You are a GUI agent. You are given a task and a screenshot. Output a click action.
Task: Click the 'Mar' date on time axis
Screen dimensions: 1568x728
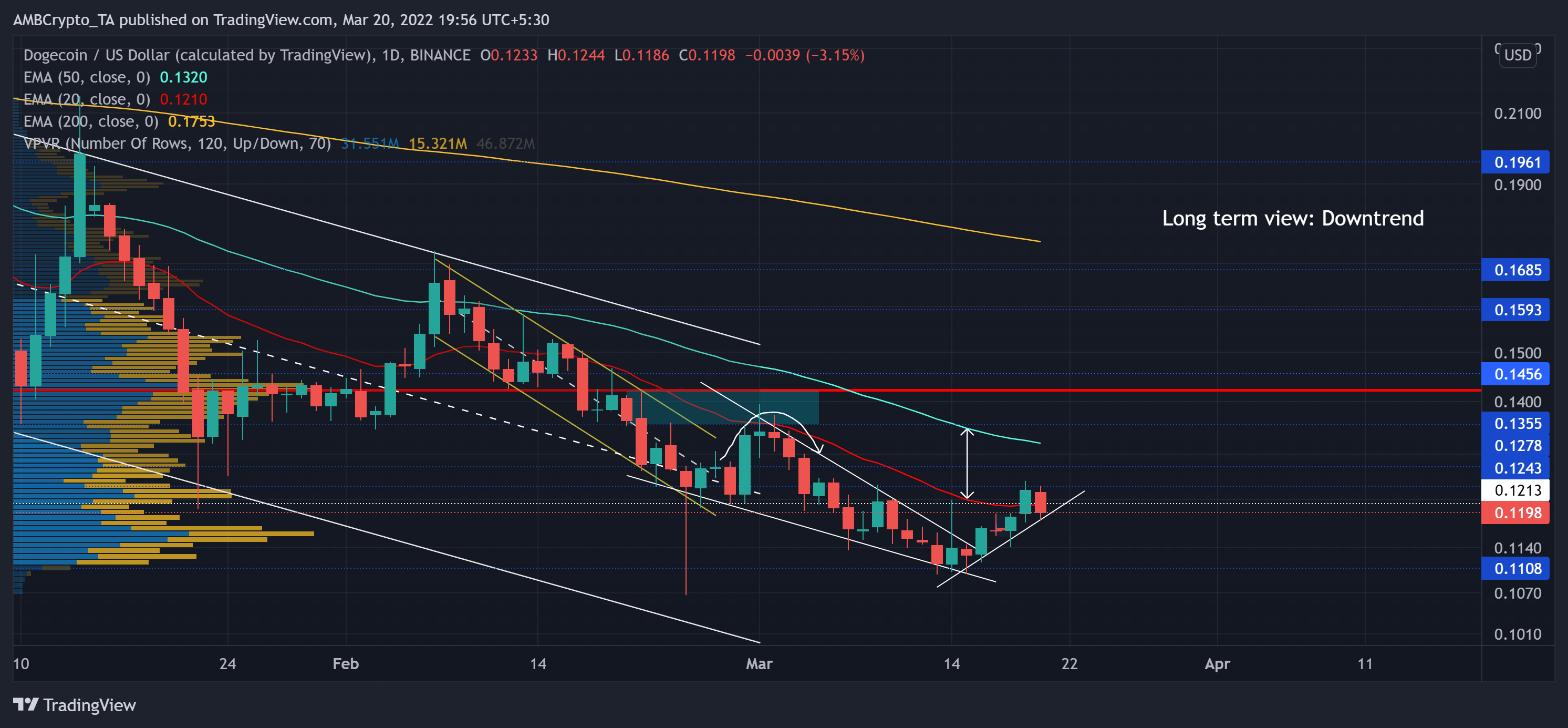click(x=759, y=663)
